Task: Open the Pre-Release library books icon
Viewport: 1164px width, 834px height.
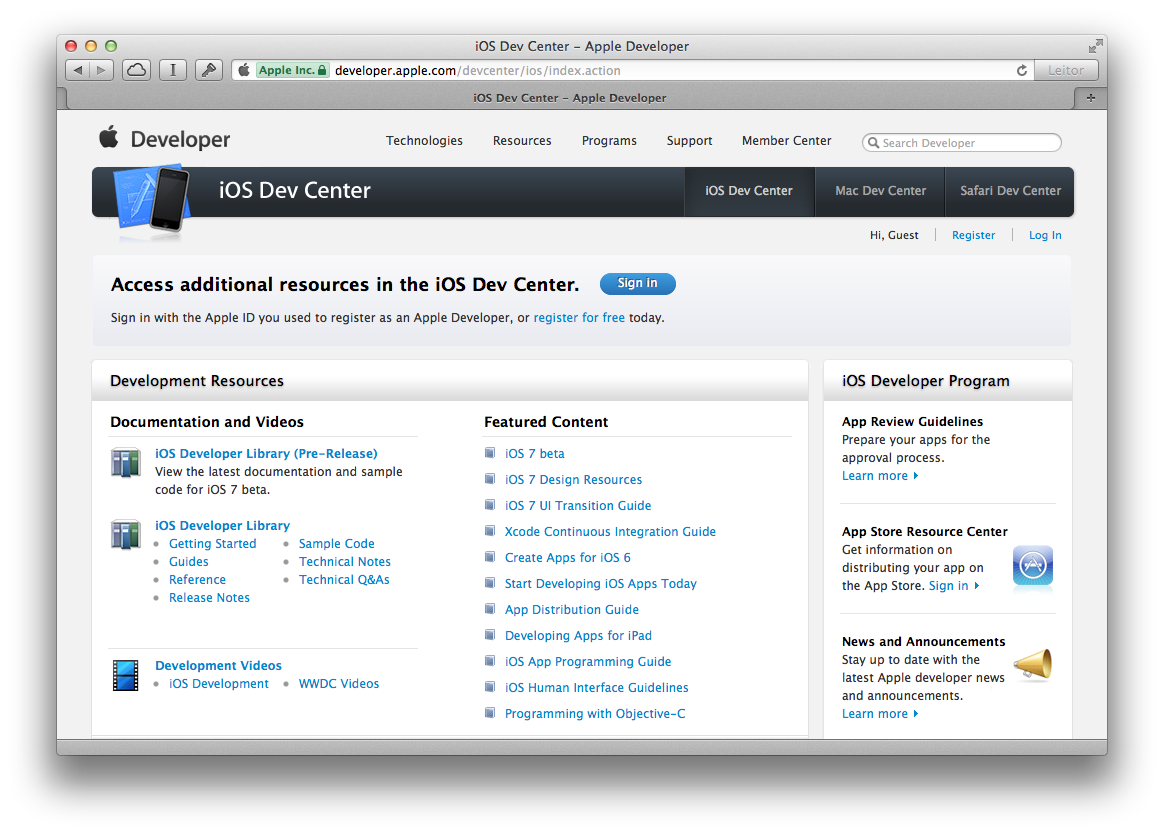Action: pyautogui.click(x=125, y=463)
